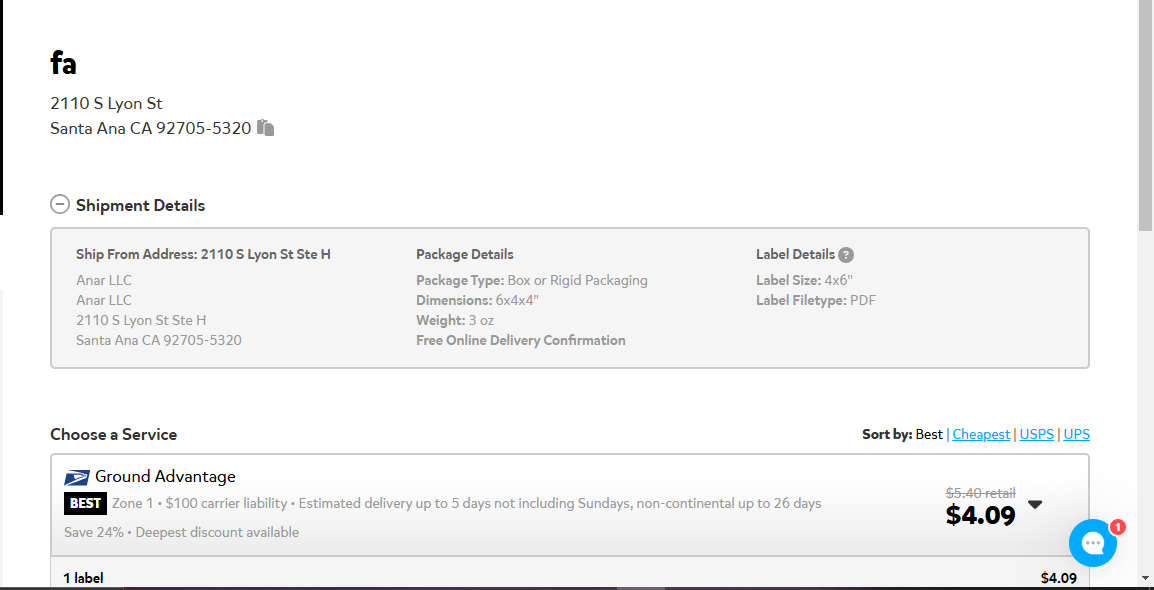Copy the recipient address with clipboard icon
The height and width of the screenshot is (590, 1154).
click(x=266, y=128)
